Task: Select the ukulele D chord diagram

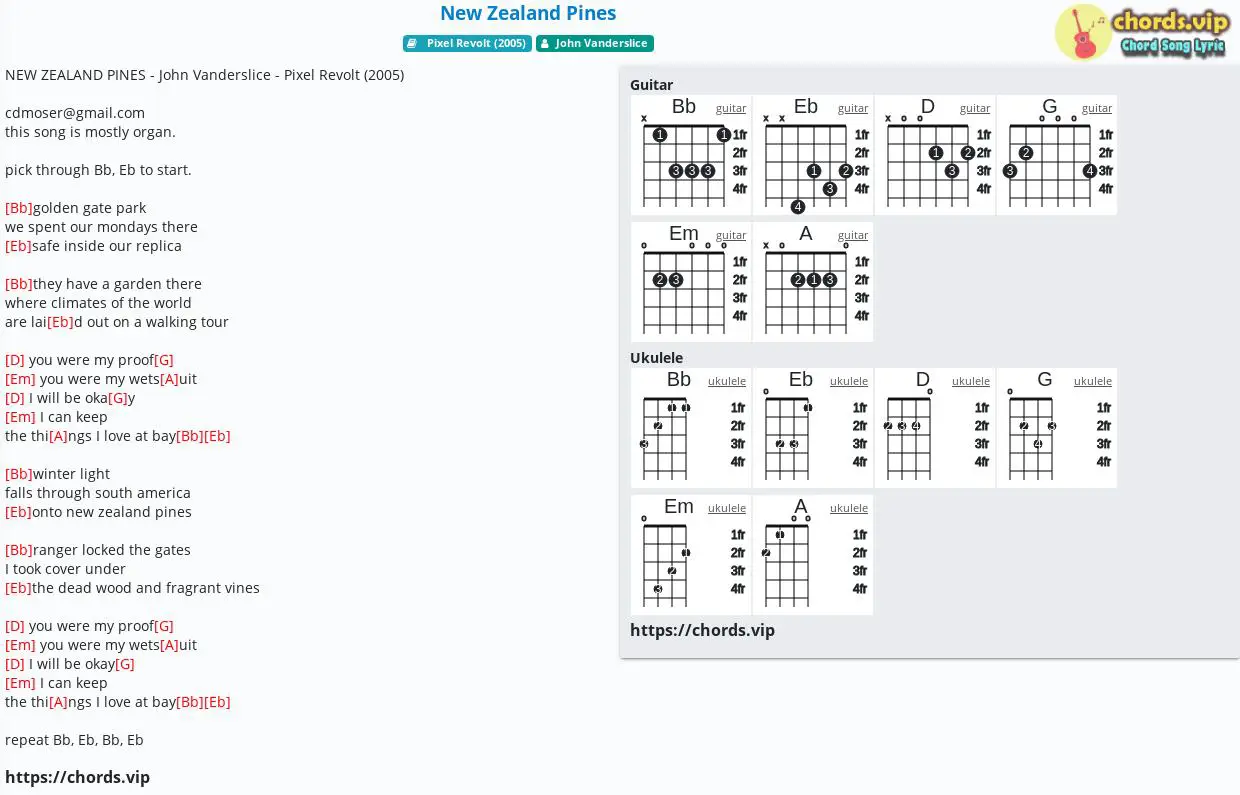Action: (x=935, y=428)
